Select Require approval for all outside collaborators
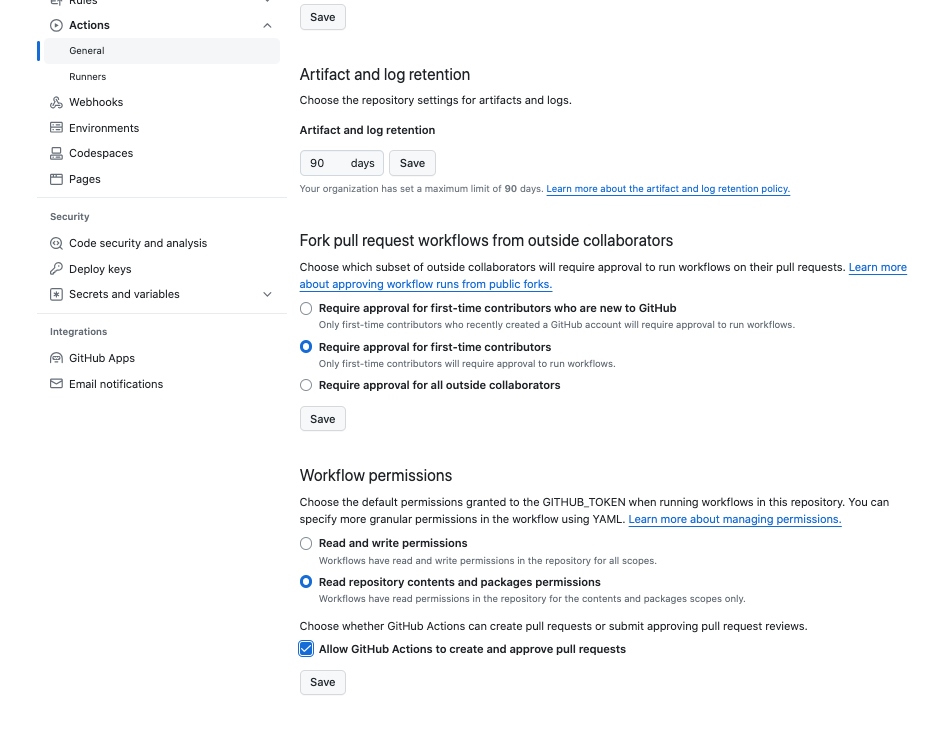The width and height of the screenshot is (942, 730). point(306,385)
